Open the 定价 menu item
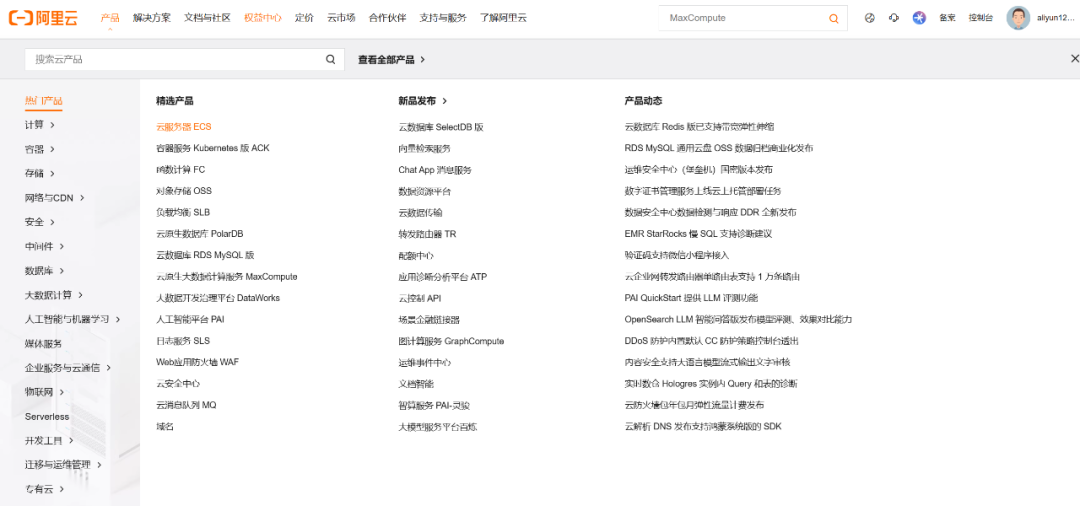Image resolution: width=1080 pixels, height=506 pixels. click(x=304, y=18)
